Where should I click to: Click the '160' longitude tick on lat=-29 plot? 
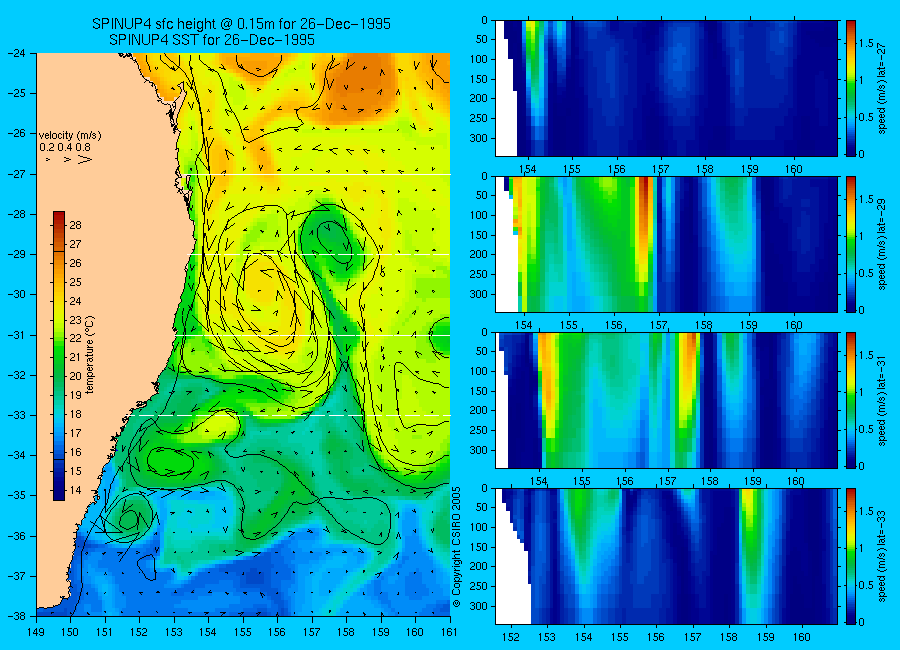click(x=794, y=325)
